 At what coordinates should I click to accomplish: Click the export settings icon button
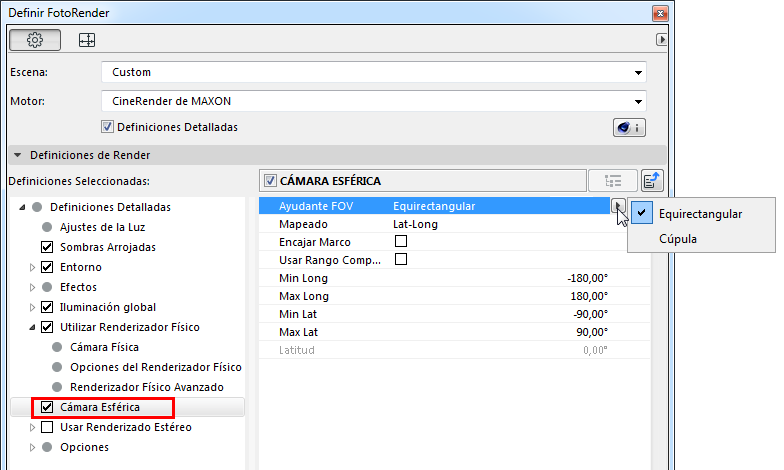pos(652,180)
